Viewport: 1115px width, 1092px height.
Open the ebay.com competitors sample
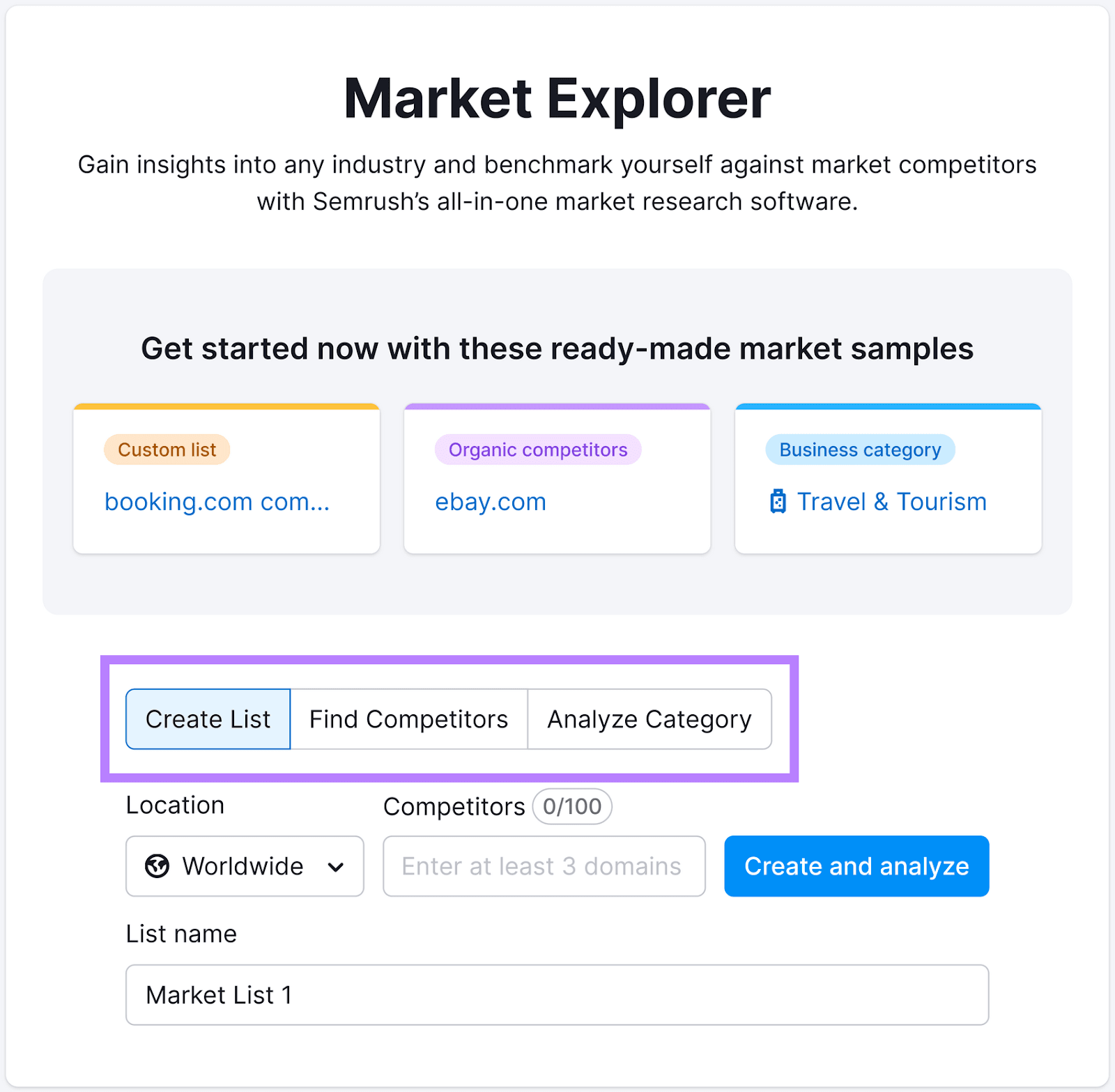pos(490,501)
